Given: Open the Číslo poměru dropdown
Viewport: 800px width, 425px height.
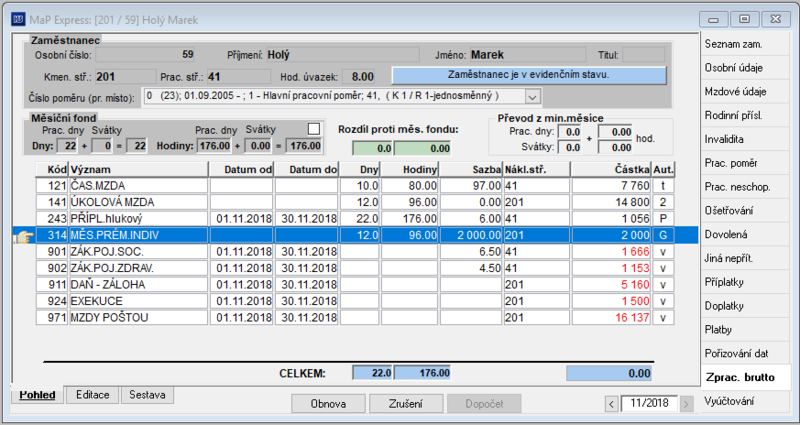Looking at the screenshot, I should tap(532, 96).
